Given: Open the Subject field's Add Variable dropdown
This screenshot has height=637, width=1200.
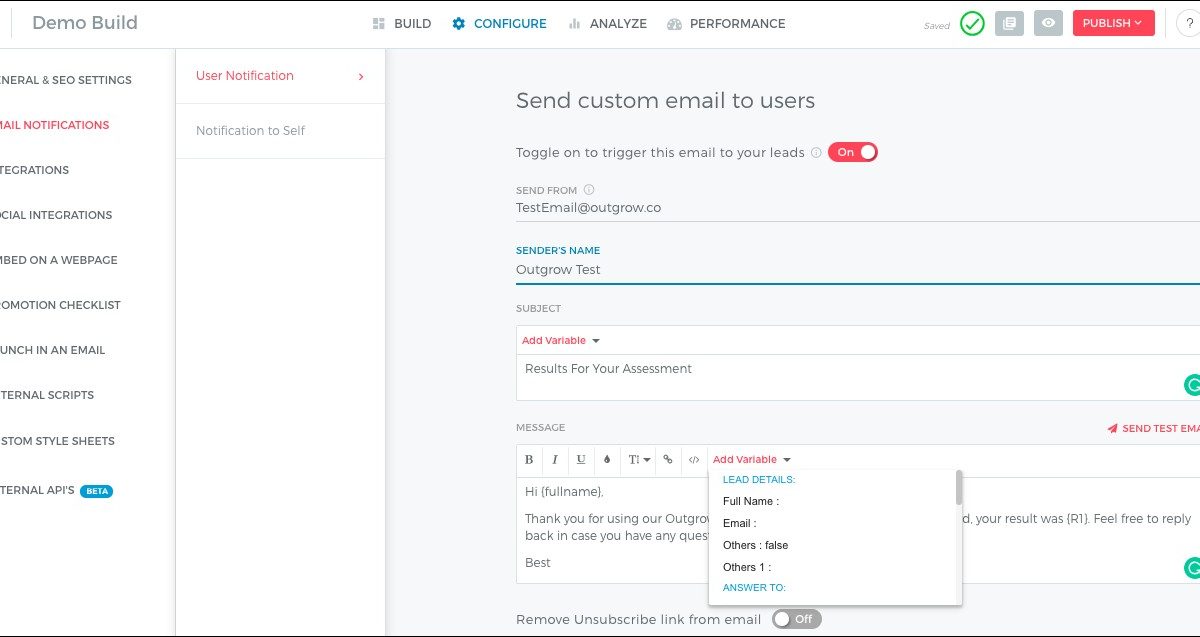Looking at the screenshot, I should pos(560,341).
